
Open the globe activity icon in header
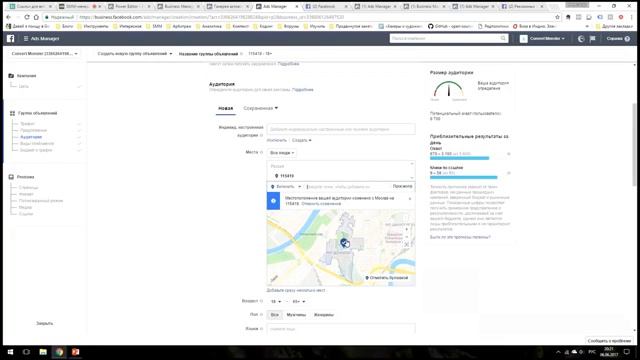(581, 39)
